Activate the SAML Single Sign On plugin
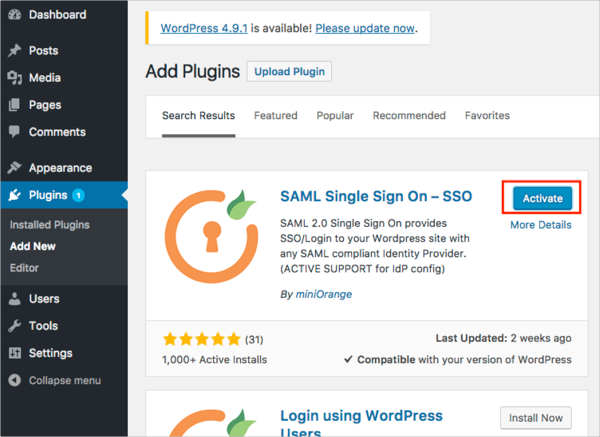Image resolution: width=600 pixels, height=437 pixels. (543, 199)
